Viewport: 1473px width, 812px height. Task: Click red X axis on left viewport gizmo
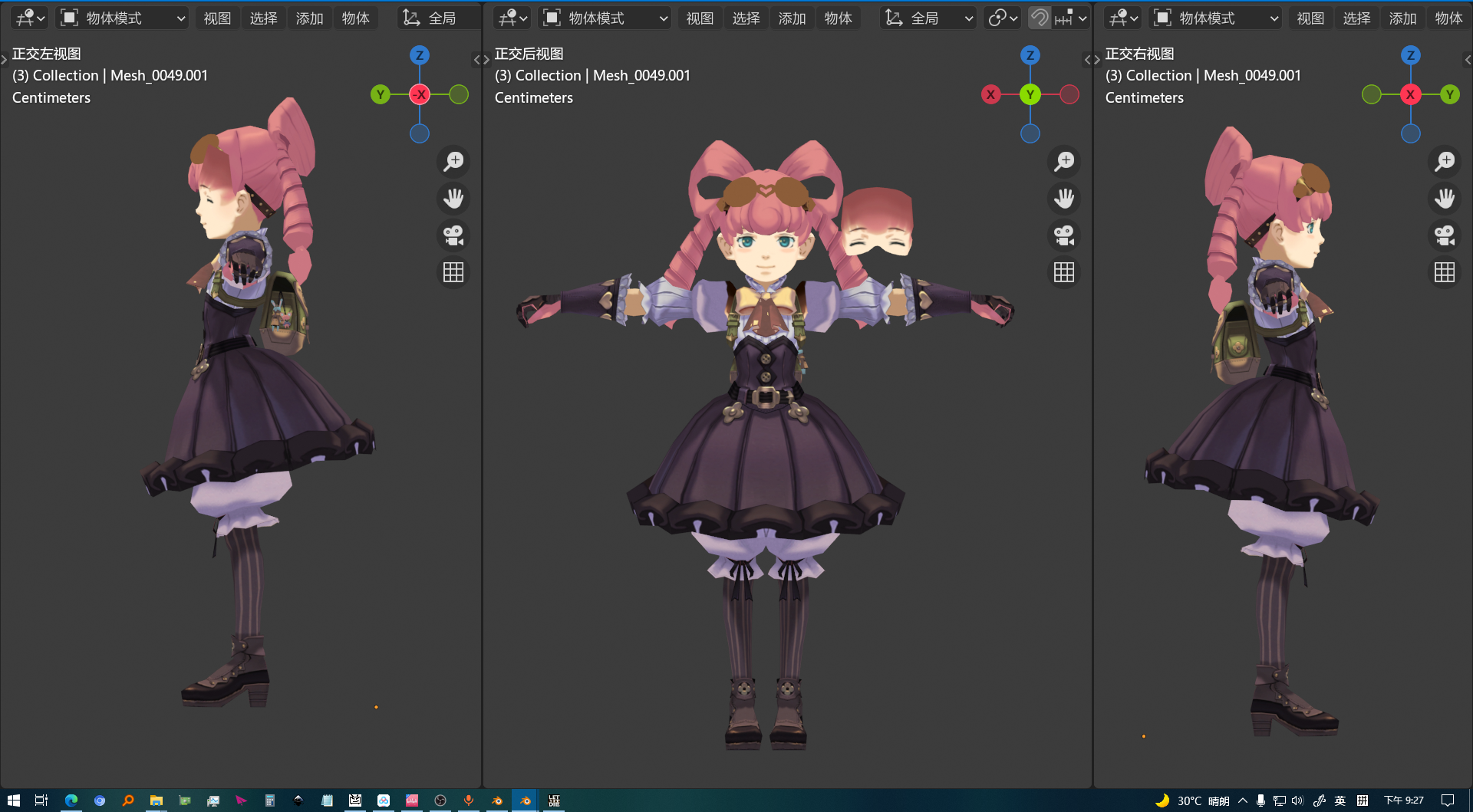tap(420, 94)
